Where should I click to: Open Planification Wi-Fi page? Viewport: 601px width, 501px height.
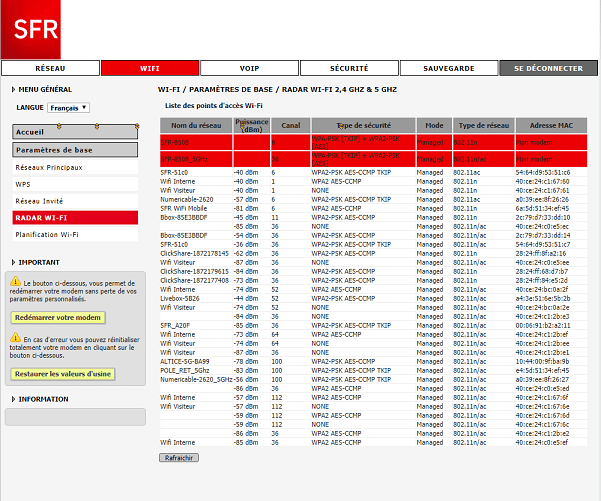75,235
